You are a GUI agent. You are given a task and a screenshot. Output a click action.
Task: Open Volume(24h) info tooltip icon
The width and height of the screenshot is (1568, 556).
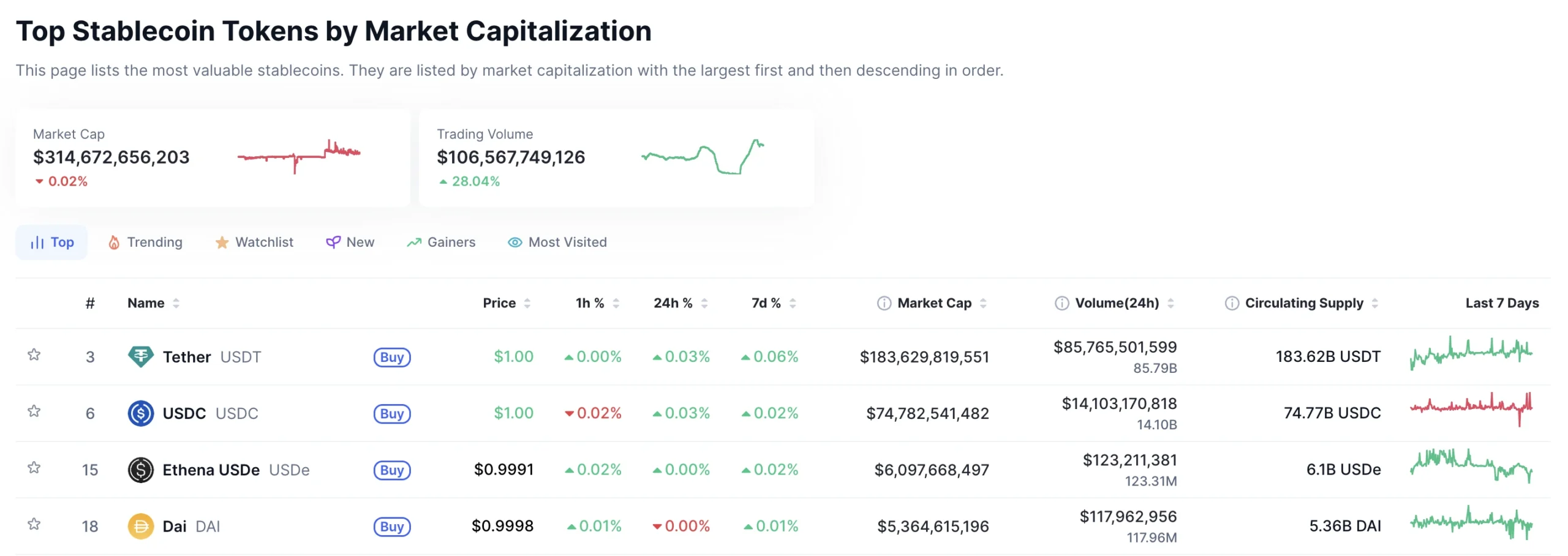point(1061,303)
